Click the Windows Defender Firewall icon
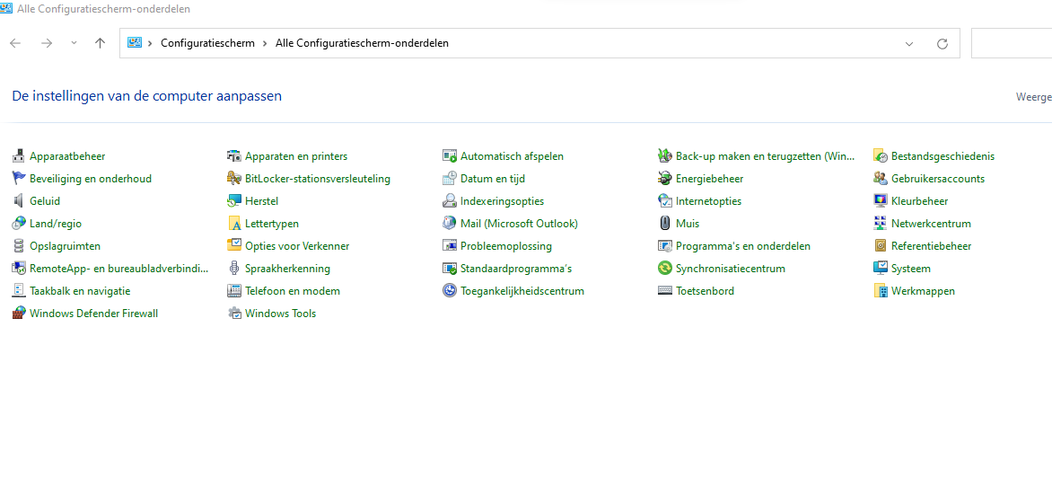Screen dimensions: 1052x504 (x=18, y=313)
